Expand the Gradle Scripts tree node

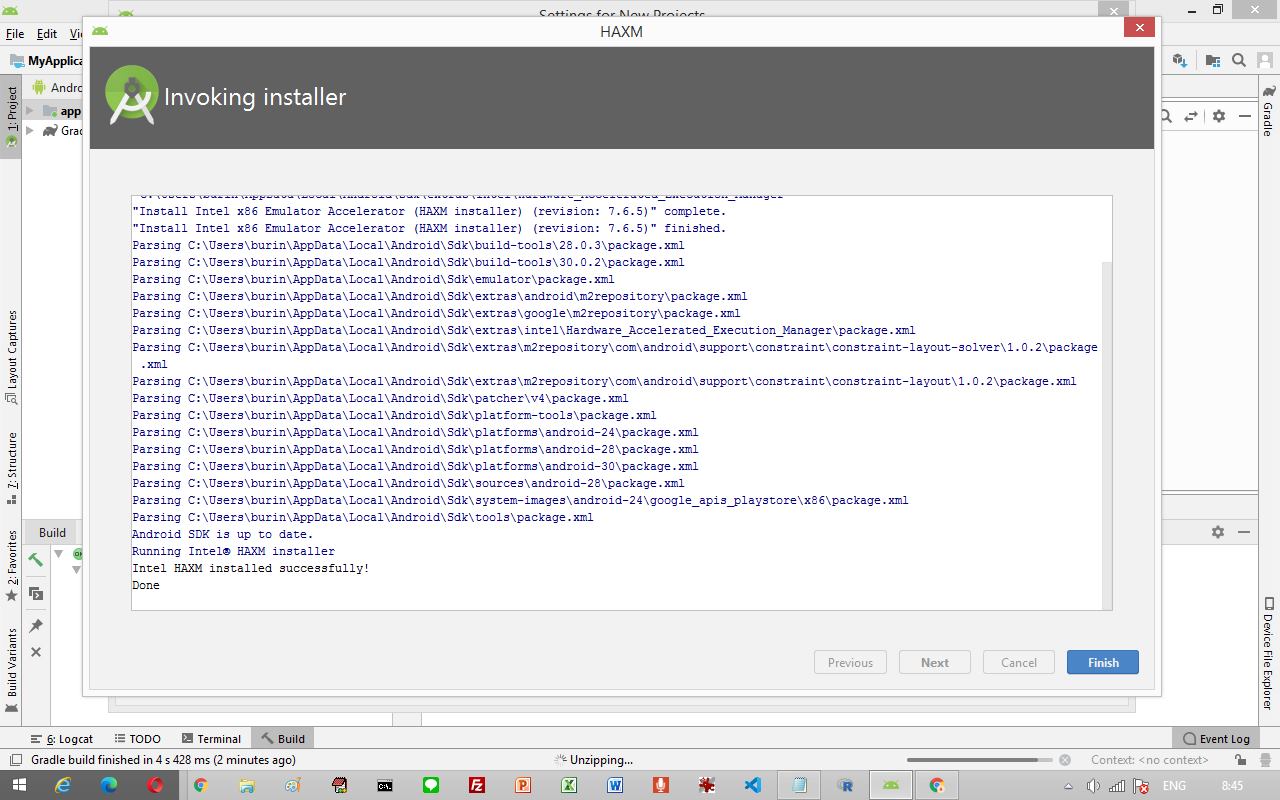point(30,131)
